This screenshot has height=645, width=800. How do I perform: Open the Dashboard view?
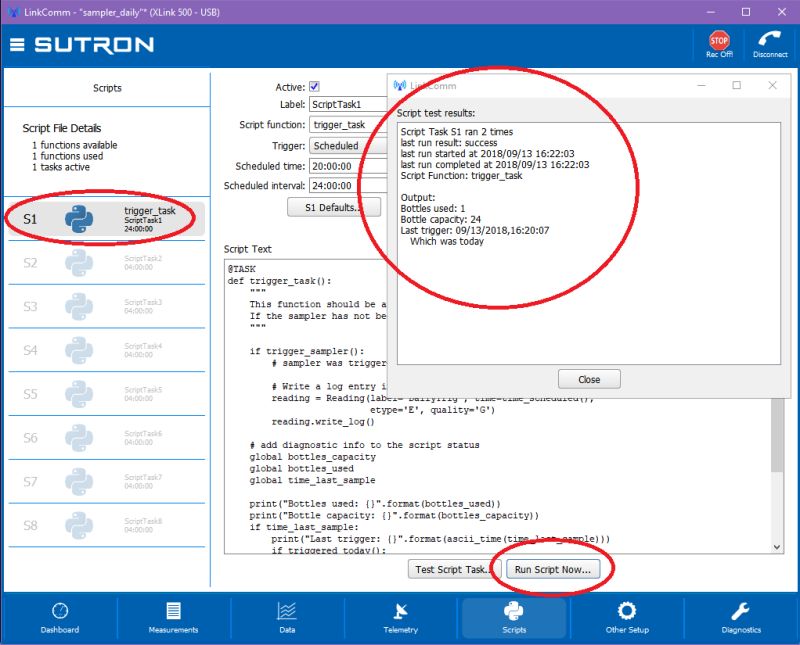pos(60,618)
